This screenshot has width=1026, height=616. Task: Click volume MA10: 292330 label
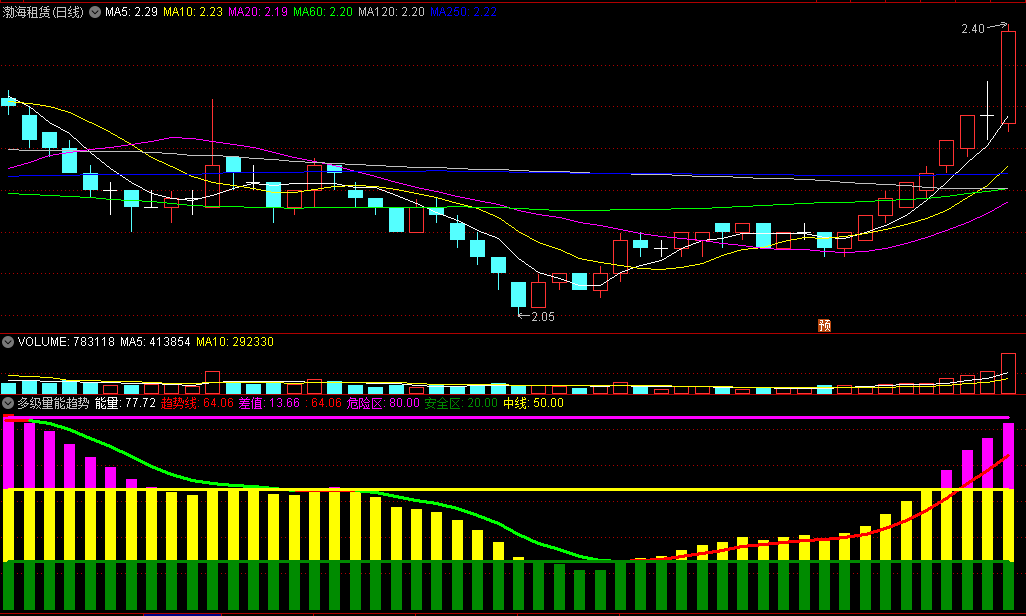[x=235, y=342]
